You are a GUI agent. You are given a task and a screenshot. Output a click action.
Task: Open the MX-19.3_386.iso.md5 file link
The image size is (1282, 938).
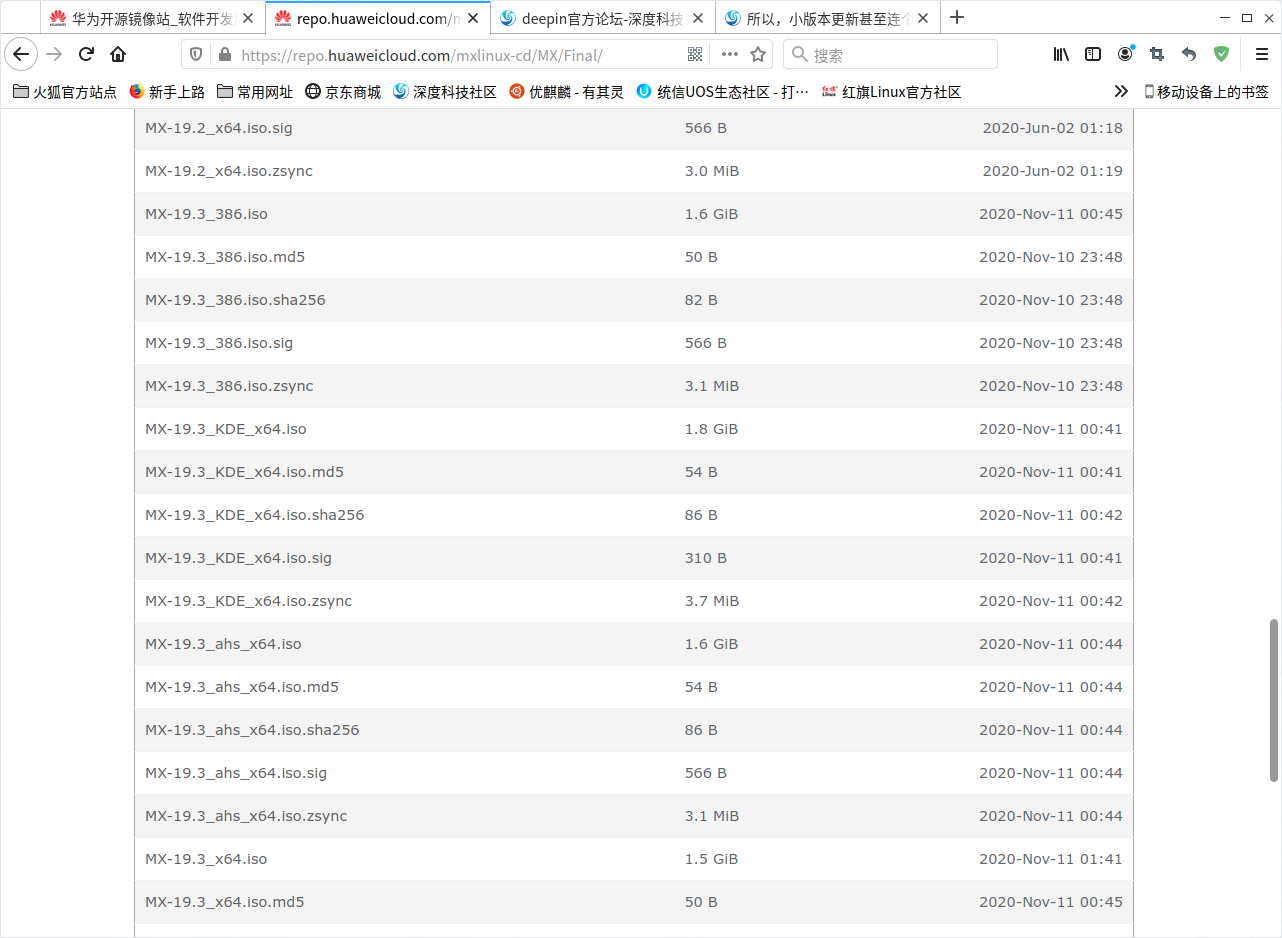225,257
